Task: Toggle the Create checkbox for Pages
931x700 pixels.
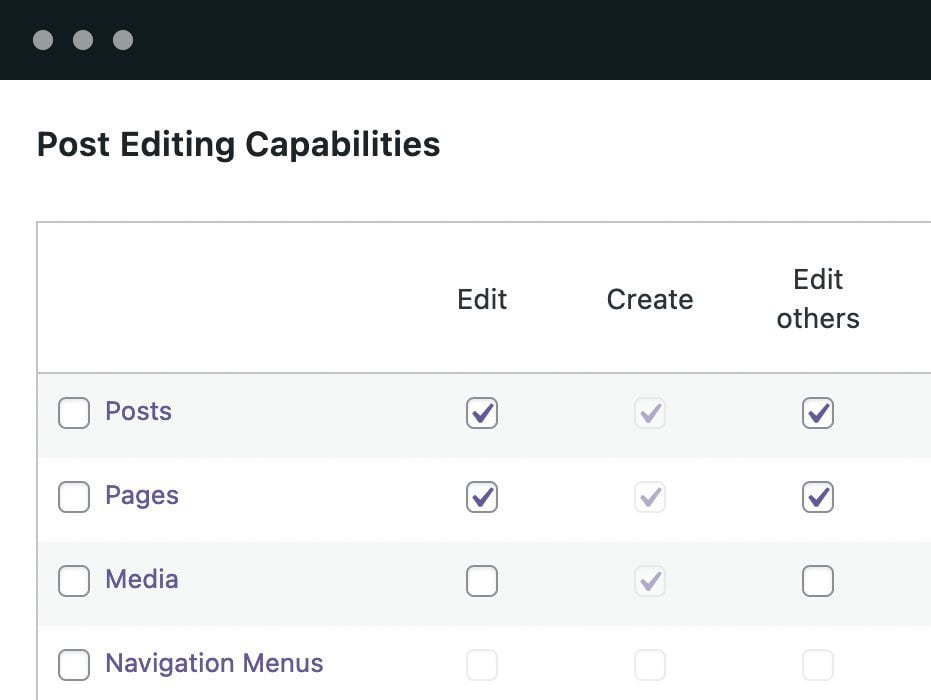Action: 650,497
